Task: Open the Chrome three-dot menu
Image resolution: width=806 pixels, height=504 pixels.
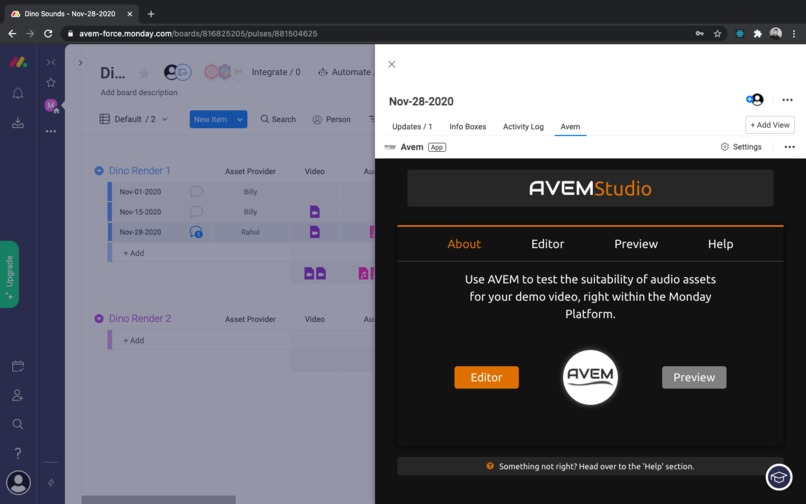Action: (x=794, y=33)
